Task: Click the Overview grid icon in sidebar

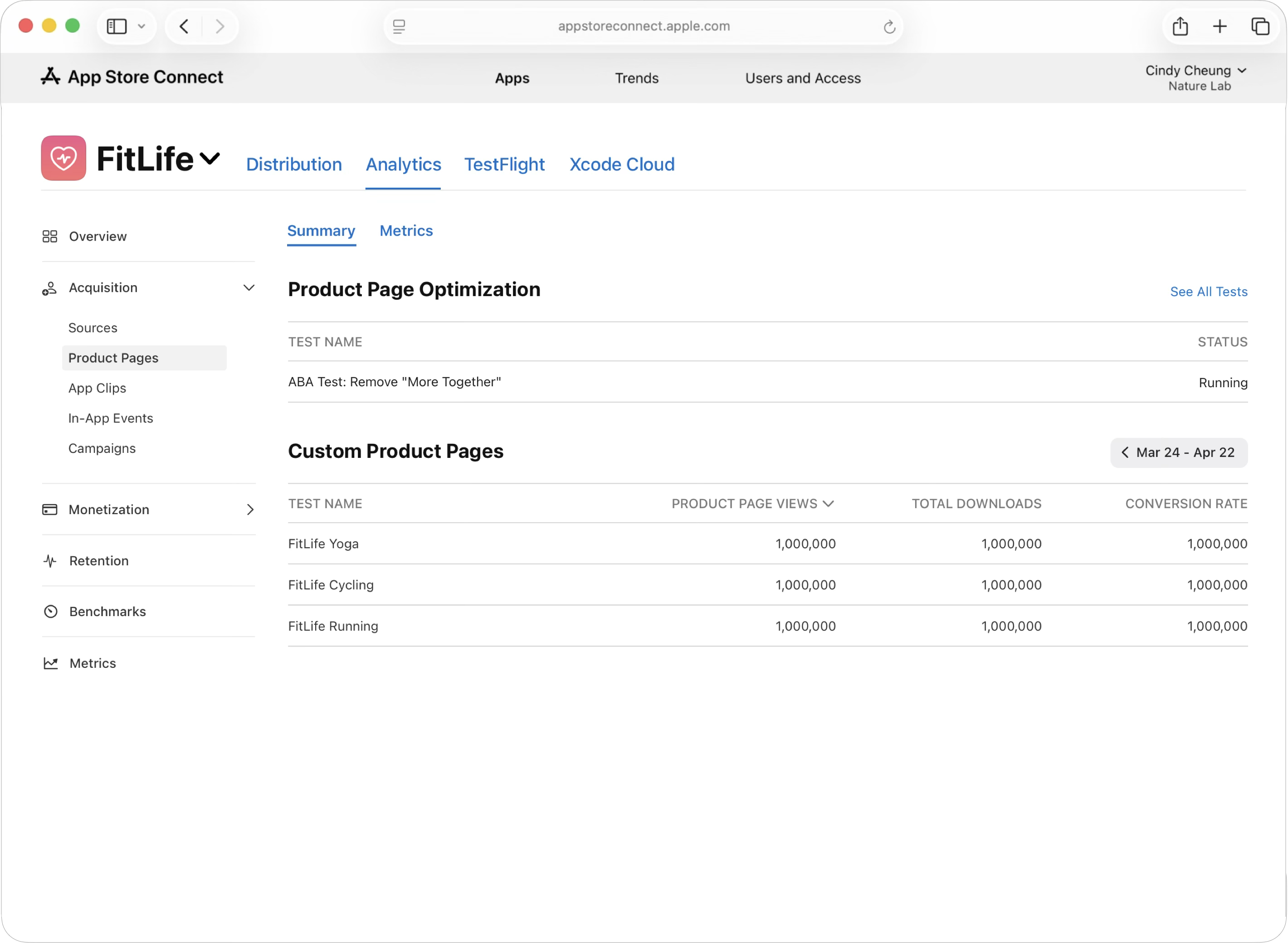Action: (x=50, y=236)
